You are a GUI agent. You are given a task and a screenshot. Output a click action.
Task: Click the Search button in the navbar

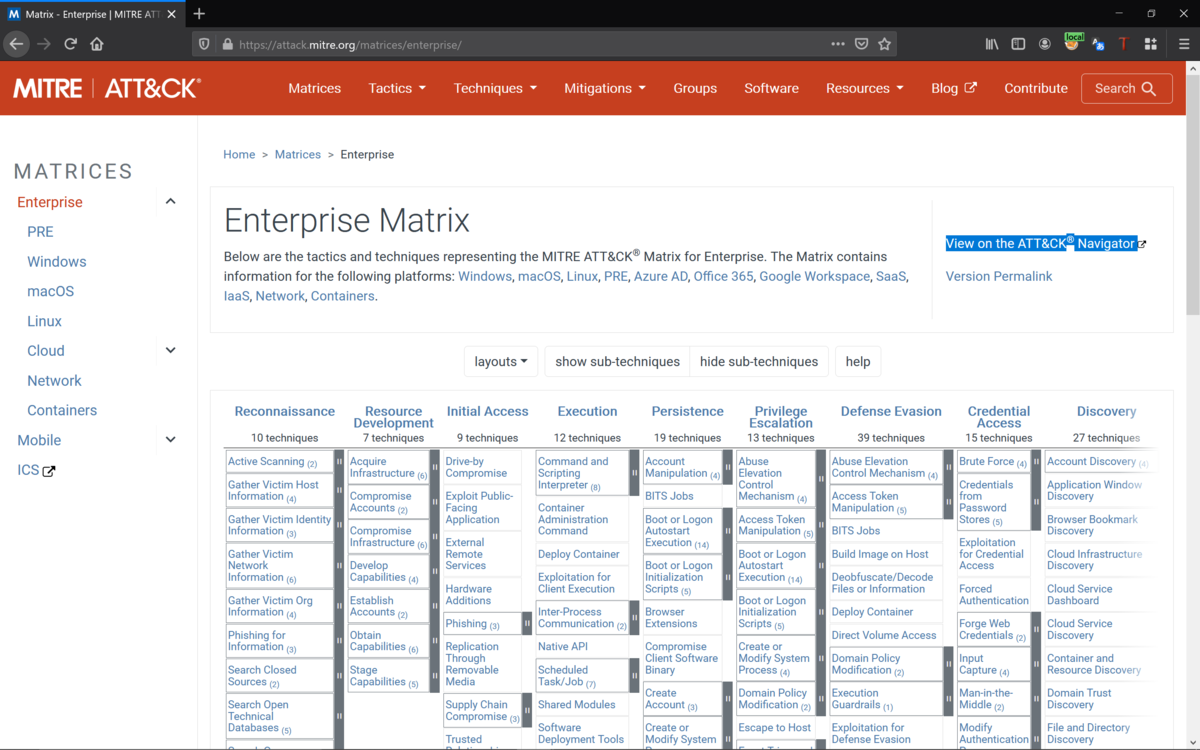pyautogui.click(x=1126, y=88)
